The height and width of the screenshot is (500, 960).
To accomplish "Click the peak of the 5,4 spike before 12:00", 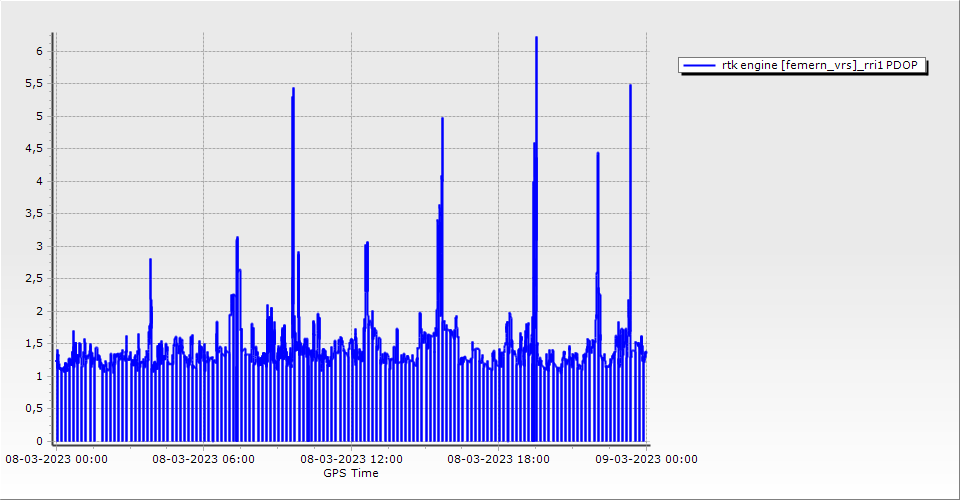I will click(293, 89).
